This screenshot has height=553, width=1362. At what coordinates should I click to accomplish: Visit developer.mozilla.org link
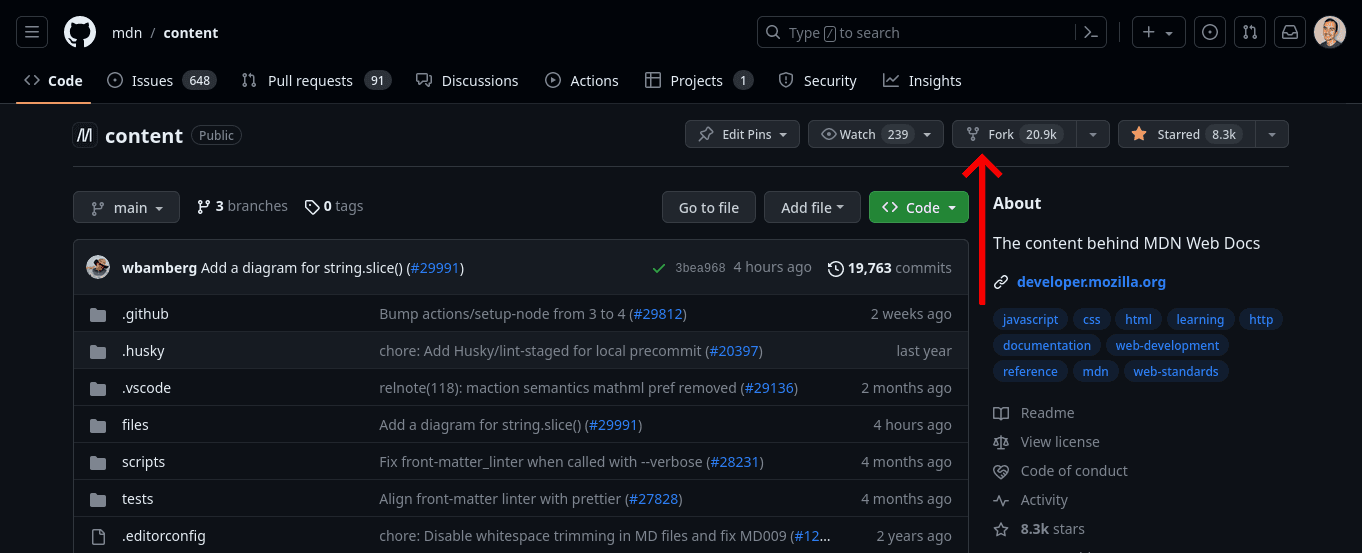tap(1091, 282)
